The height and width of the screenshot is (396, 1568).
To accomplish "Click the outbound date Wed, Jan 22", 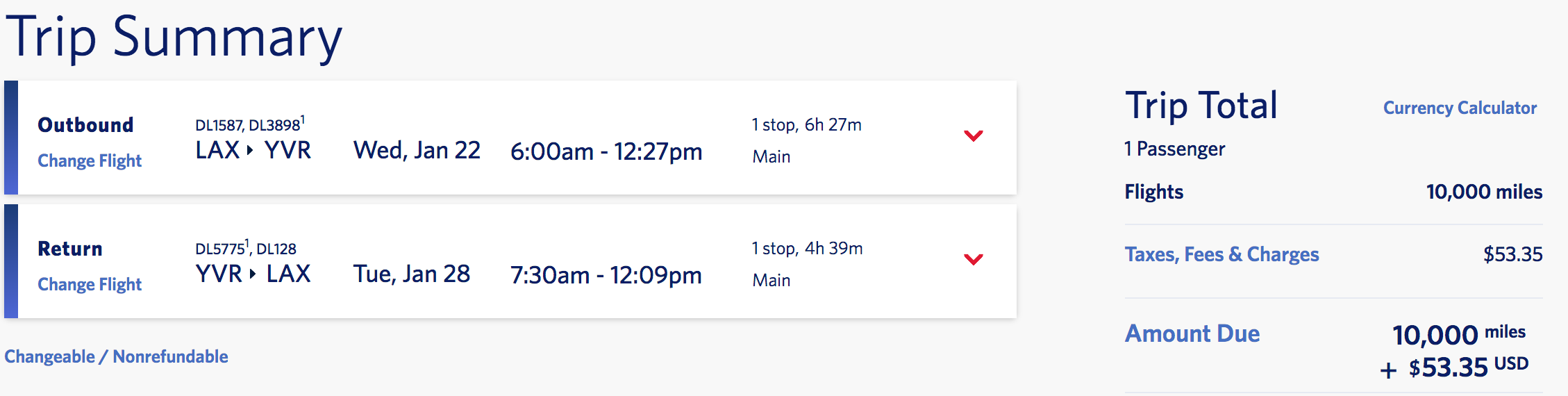I will 417,150.
